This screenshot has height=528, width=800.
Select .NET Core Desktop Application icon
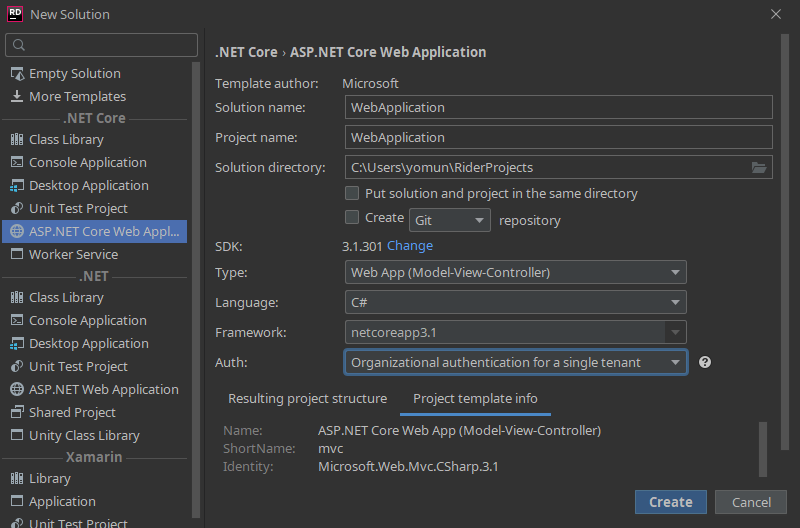tap(17, 185)
